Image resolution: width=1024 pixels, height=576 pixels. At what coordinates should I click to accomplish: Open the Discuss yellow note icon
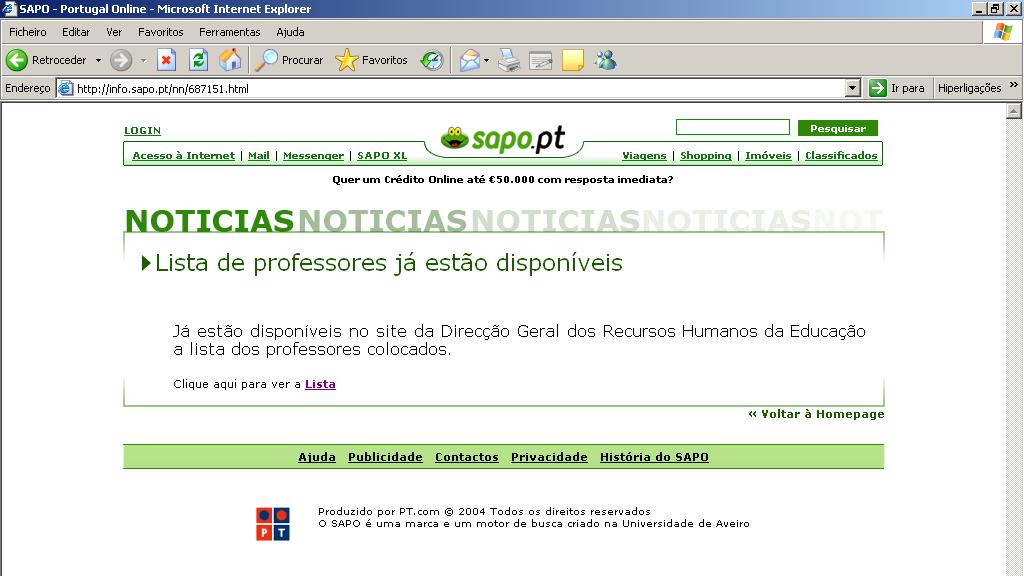point(573,60)
